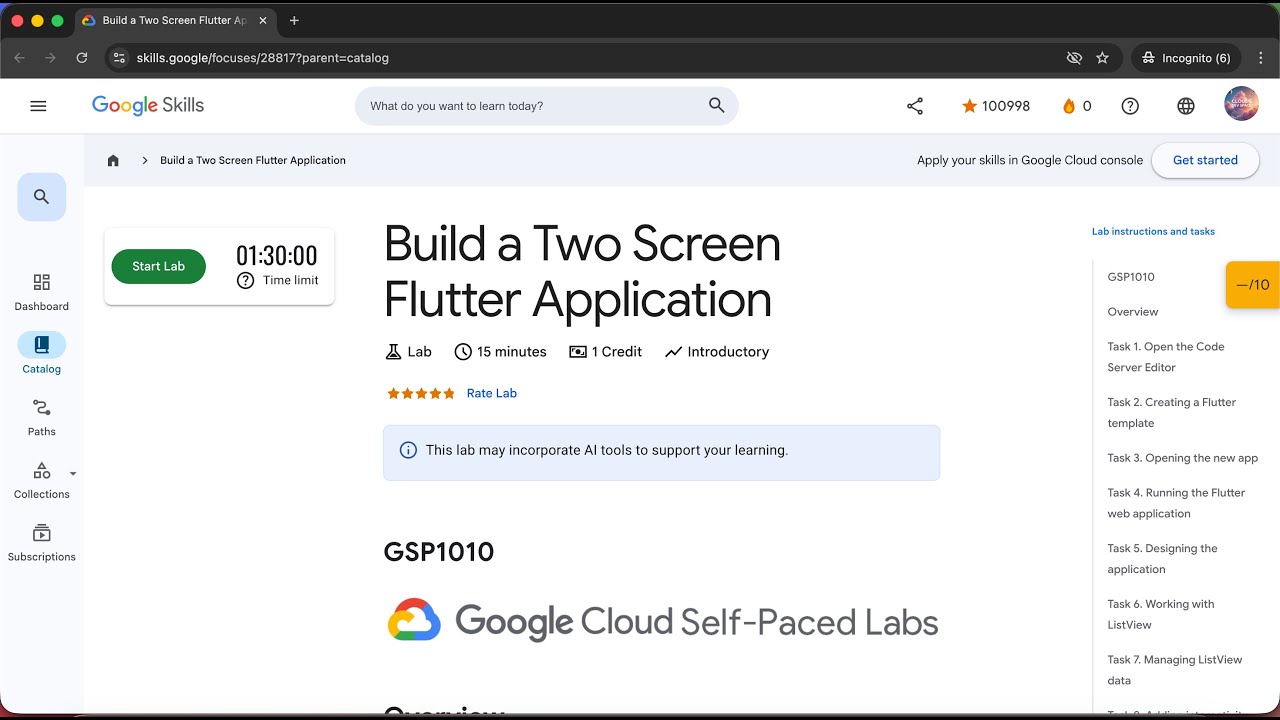
Task: Open the user profile avatar
Action: click(x=1241, y=104)
